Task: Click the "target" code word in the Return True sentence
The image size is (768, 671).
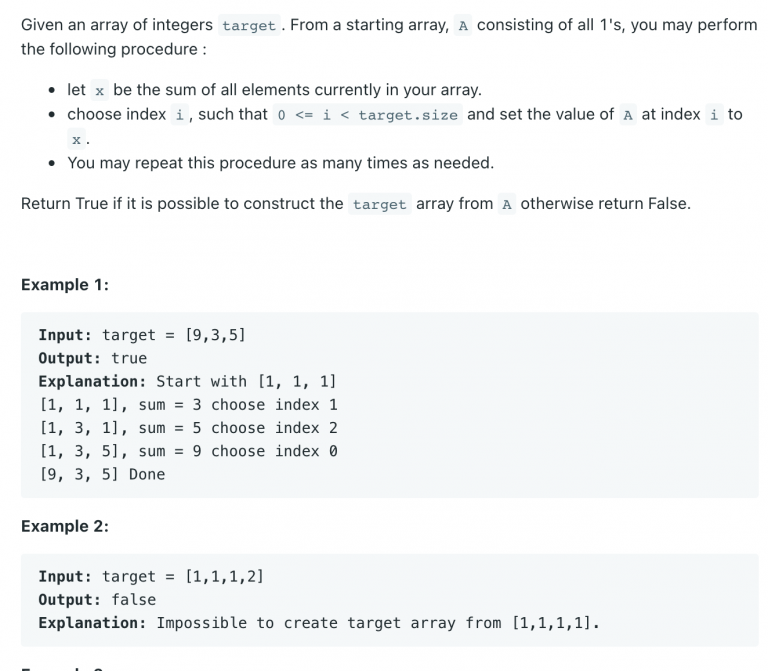Action: point(379,205)
